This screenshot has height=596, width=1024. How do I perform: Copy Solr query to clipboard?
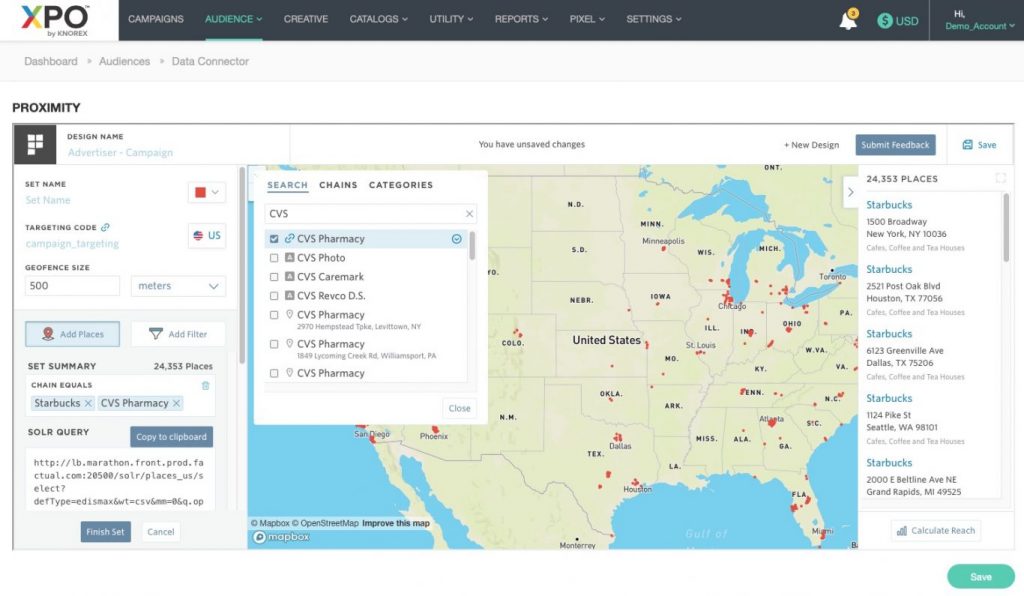[x=171, y=437]
